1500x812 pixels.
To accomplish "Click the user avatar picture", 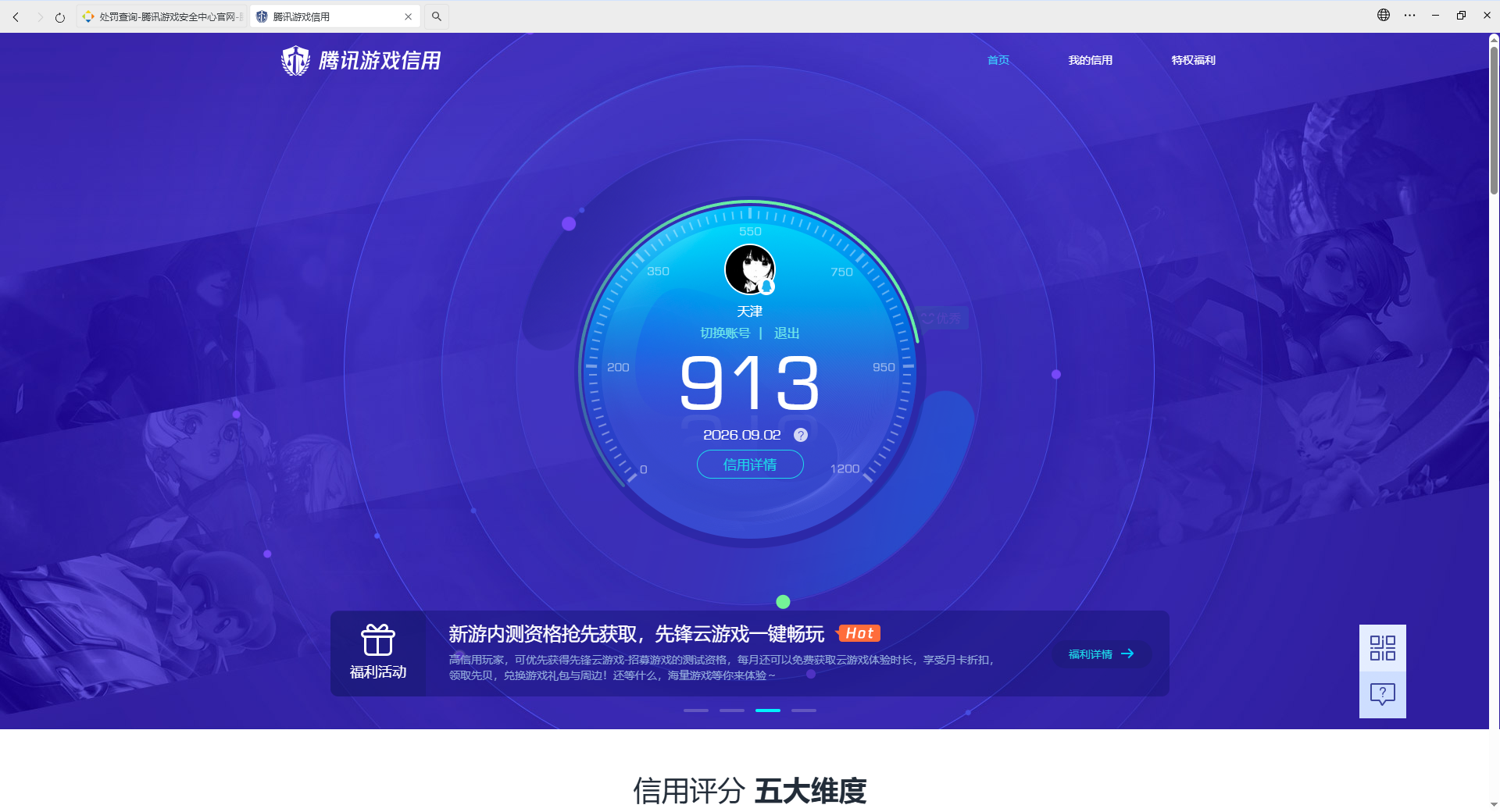I will pos(750,269).
